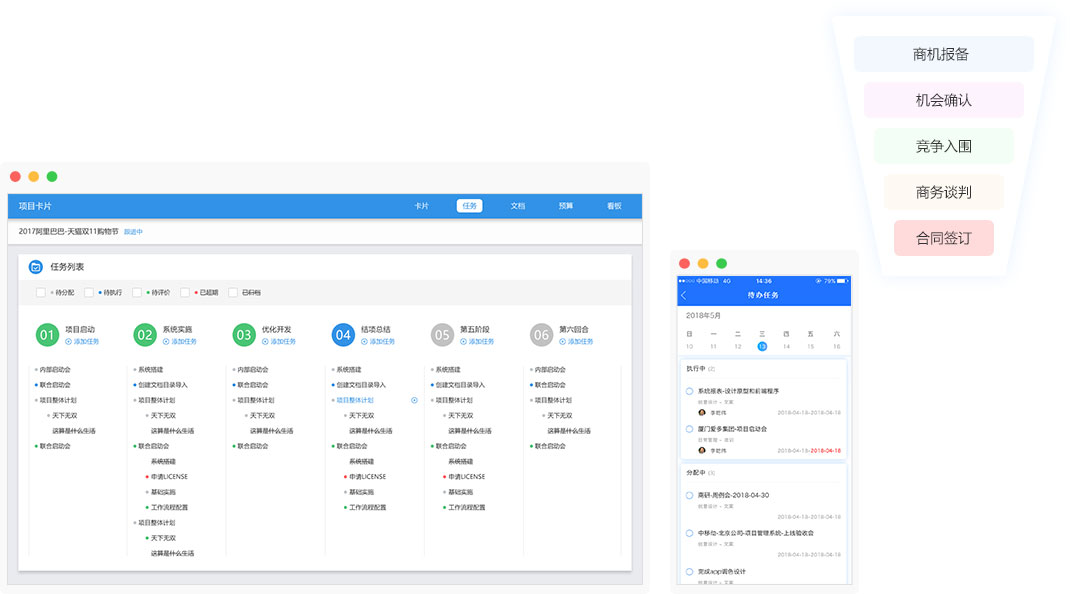Viewport: 1070px width, 594px height.
Task: Click the gray 06 stage circle
Action: pyautogui.click(x=541, y=335)
